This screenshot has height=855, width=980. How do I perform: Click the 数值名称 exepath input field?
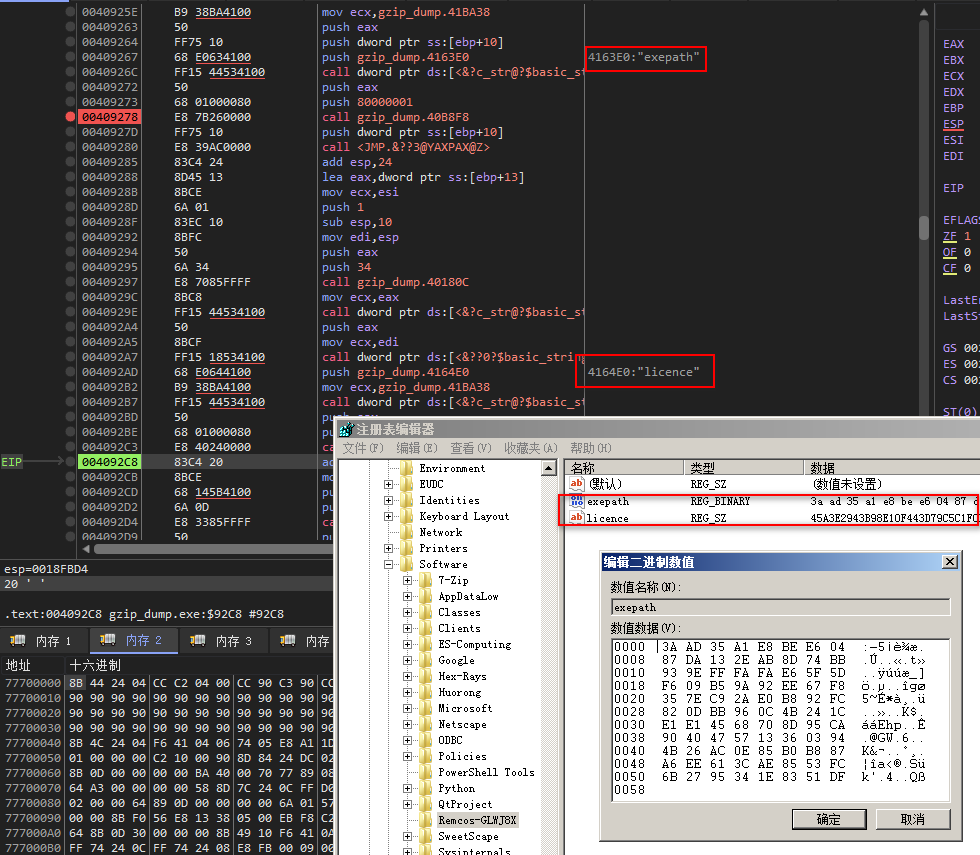pos(780,608)
